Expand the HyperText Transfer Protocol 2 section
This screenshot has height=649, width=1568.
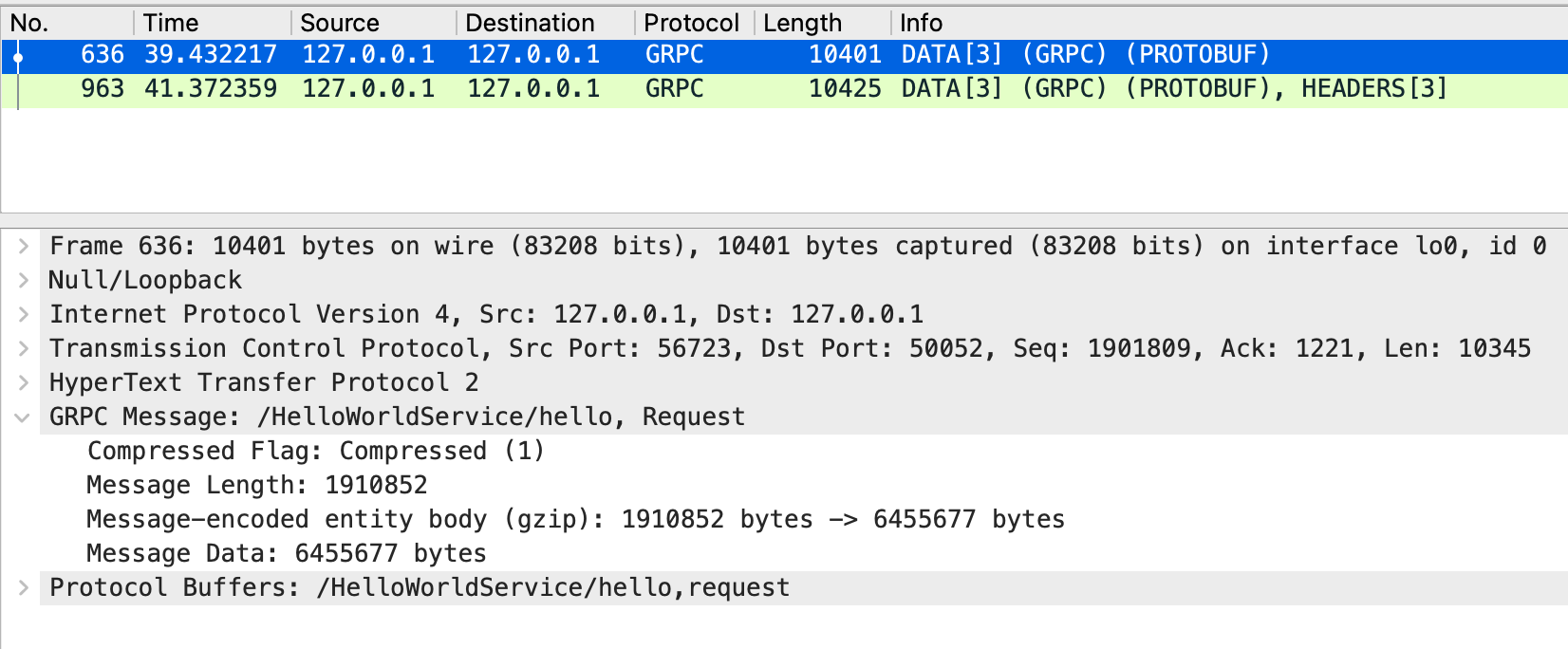pyautogui.click(x=24, y=382)
